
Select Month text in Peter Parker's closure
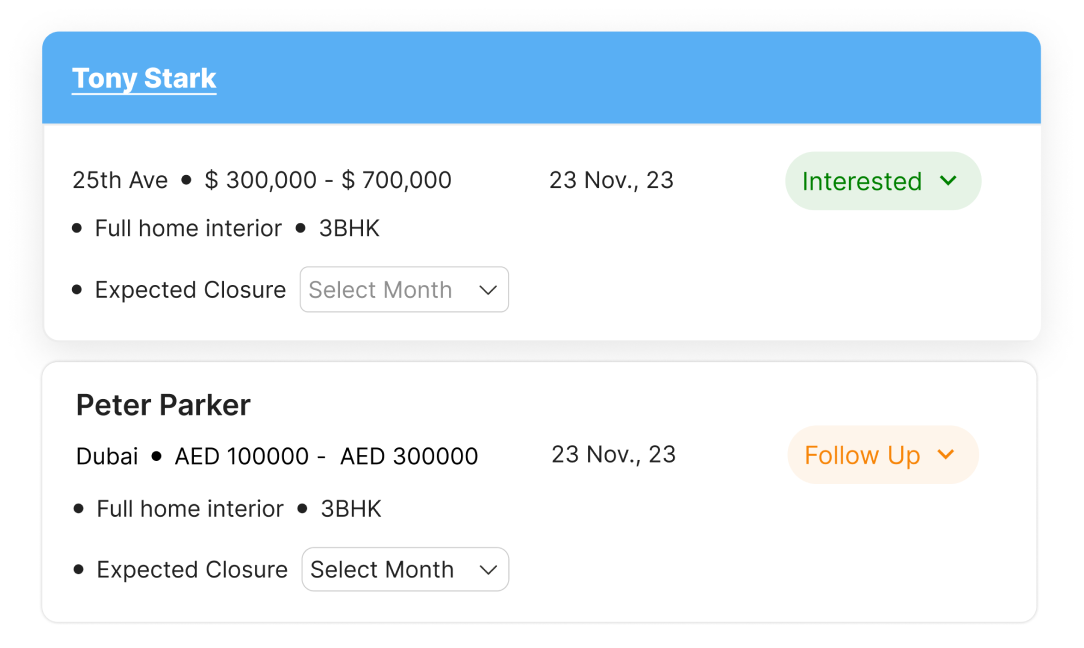pyautogui.click(x=382, y=570)
